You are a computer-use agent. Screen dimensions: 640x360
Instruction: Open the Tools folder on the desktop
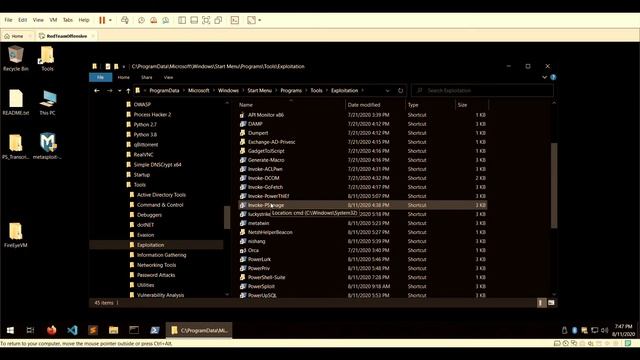(x=47, y=58)
